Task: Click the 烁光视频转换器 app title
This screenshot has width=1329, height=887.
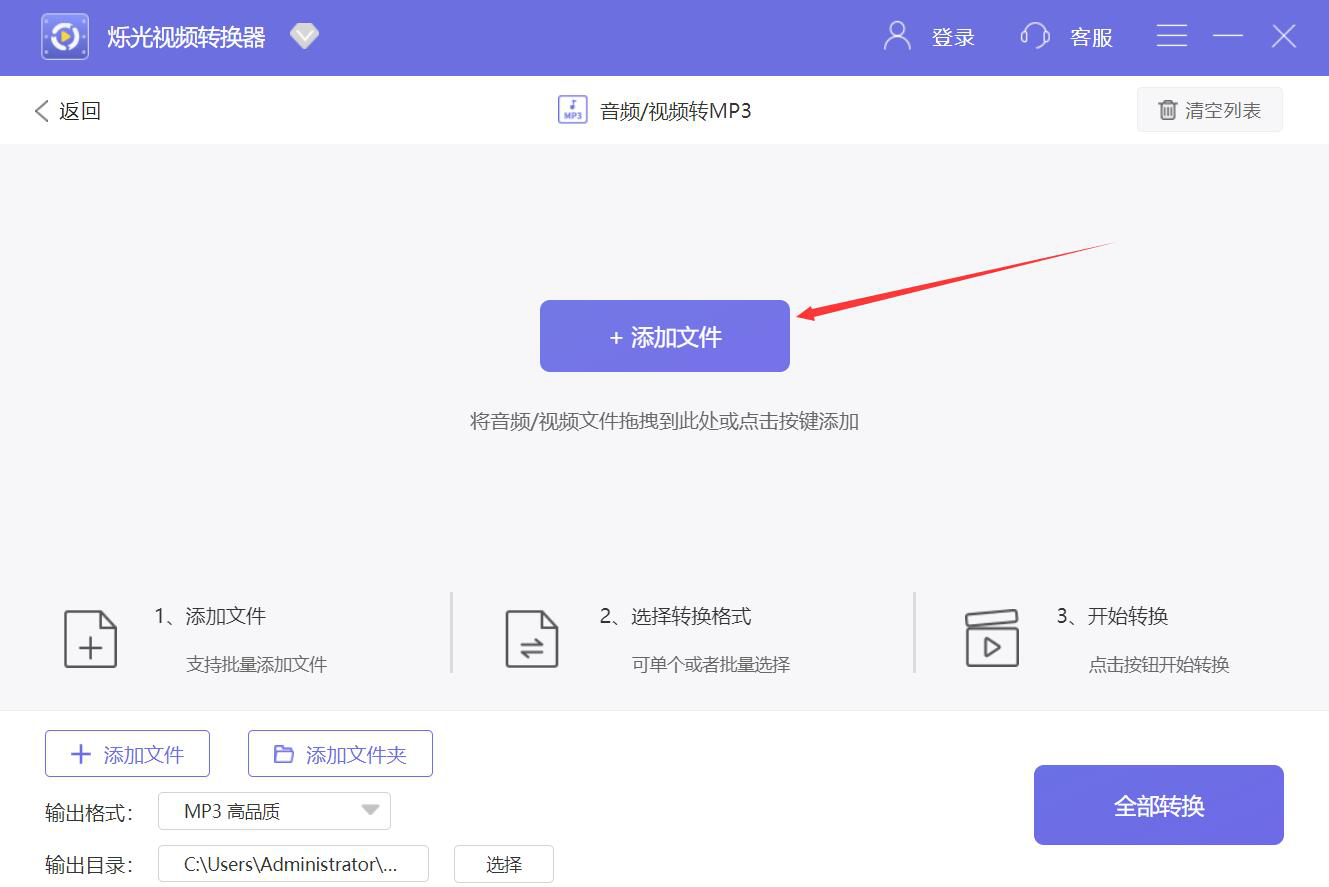Action: [186, 38]
